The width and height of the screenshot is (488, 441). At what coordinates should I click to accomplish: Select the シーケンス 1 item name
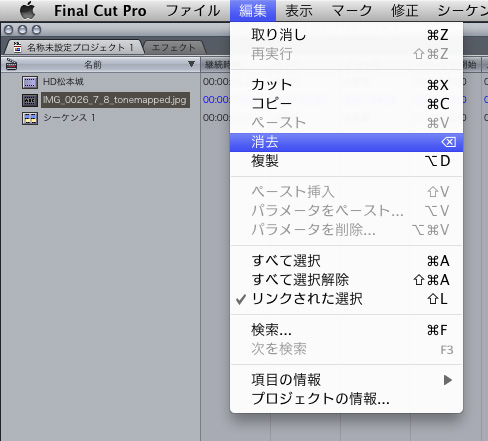coord(69,118)
